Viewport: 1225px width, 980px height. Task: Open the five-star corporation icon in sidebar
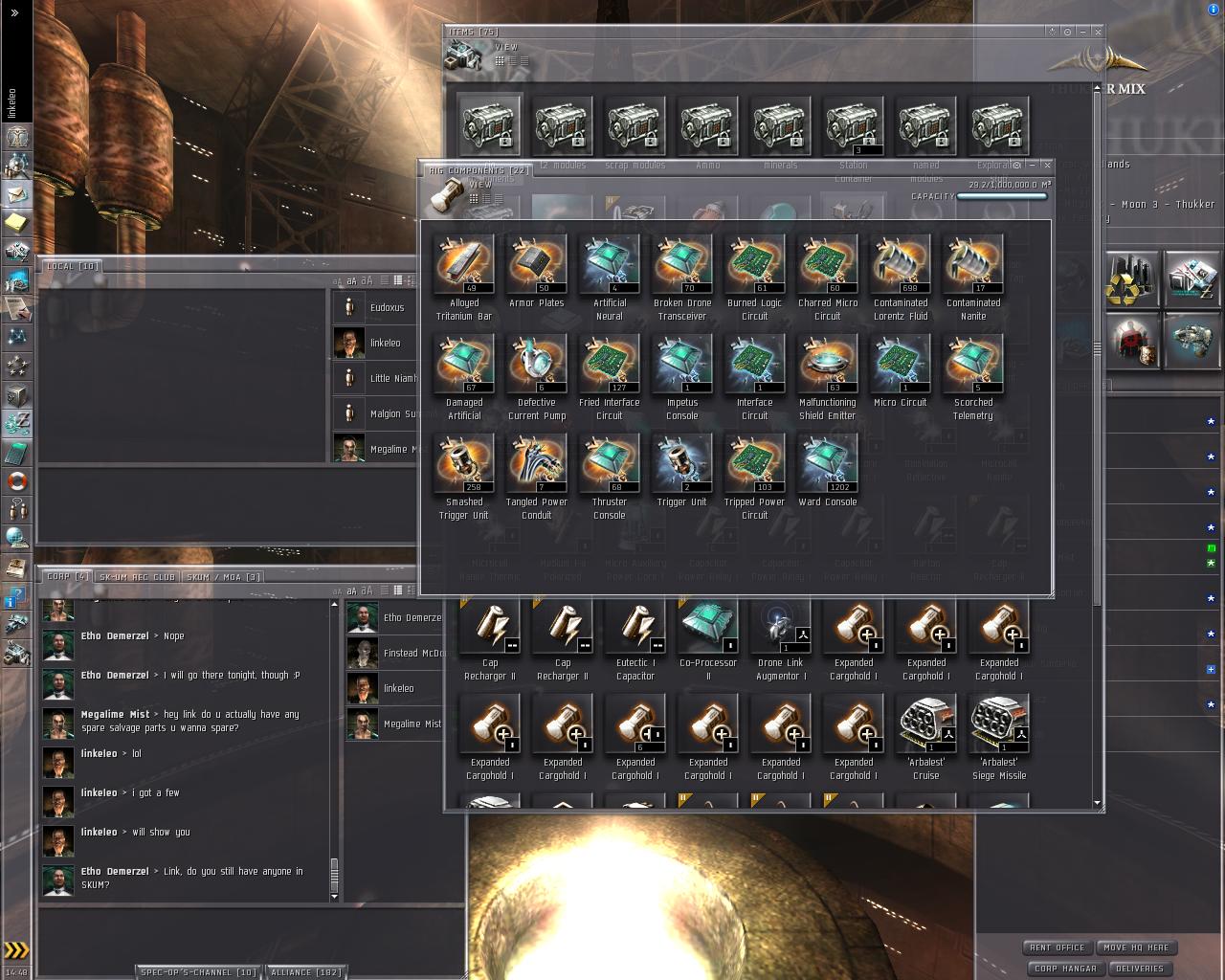pyautogui.click(x=16, y=366)
